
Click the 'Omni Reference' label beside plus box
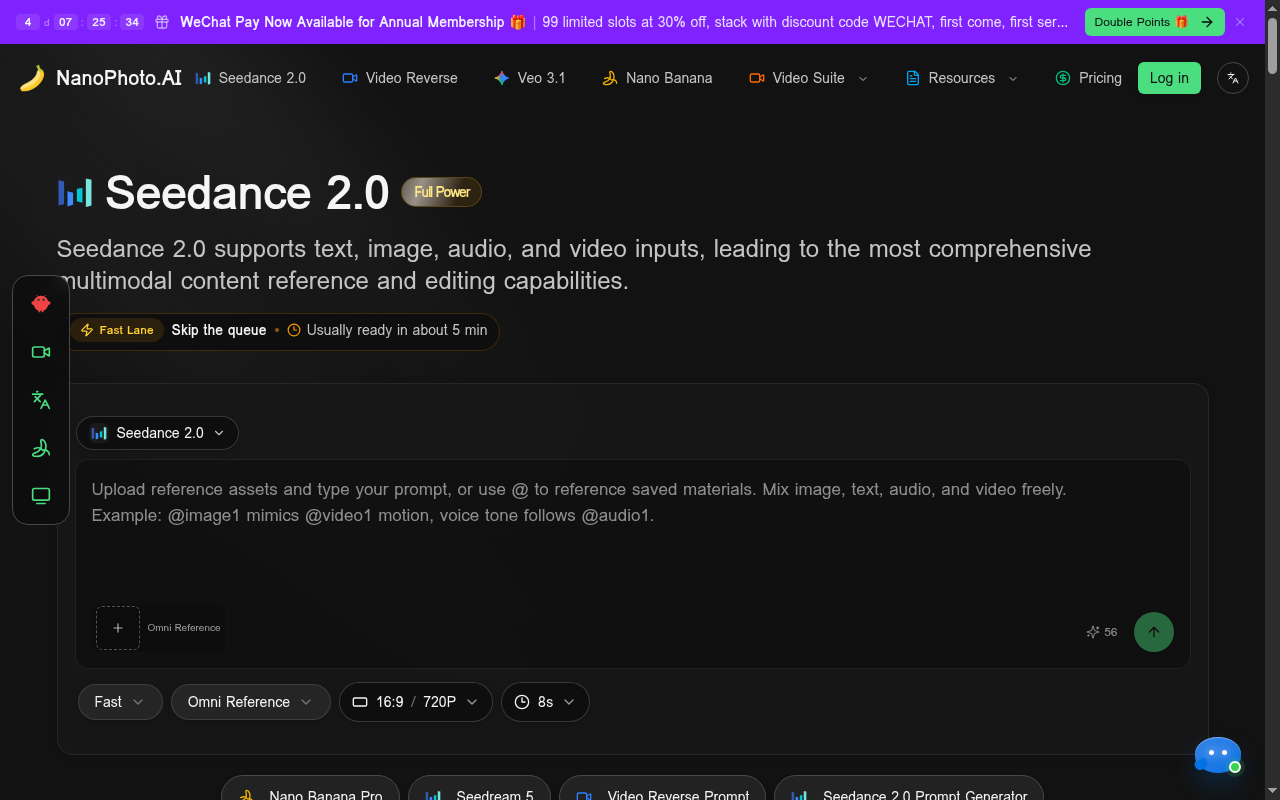184,628
